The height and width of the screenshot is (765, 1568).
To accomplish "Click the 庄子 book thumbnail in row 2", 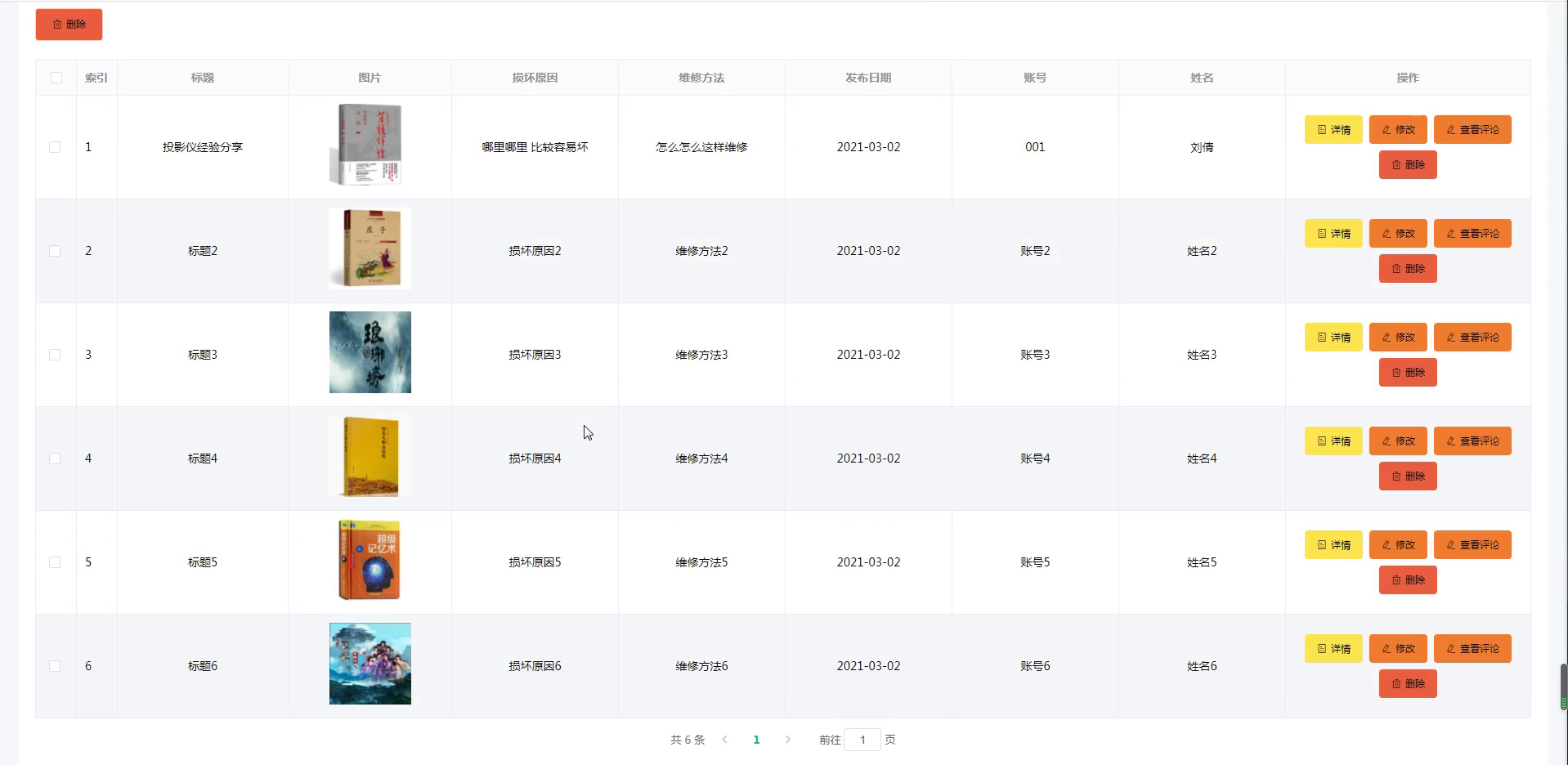I will (x=370, y=248).
